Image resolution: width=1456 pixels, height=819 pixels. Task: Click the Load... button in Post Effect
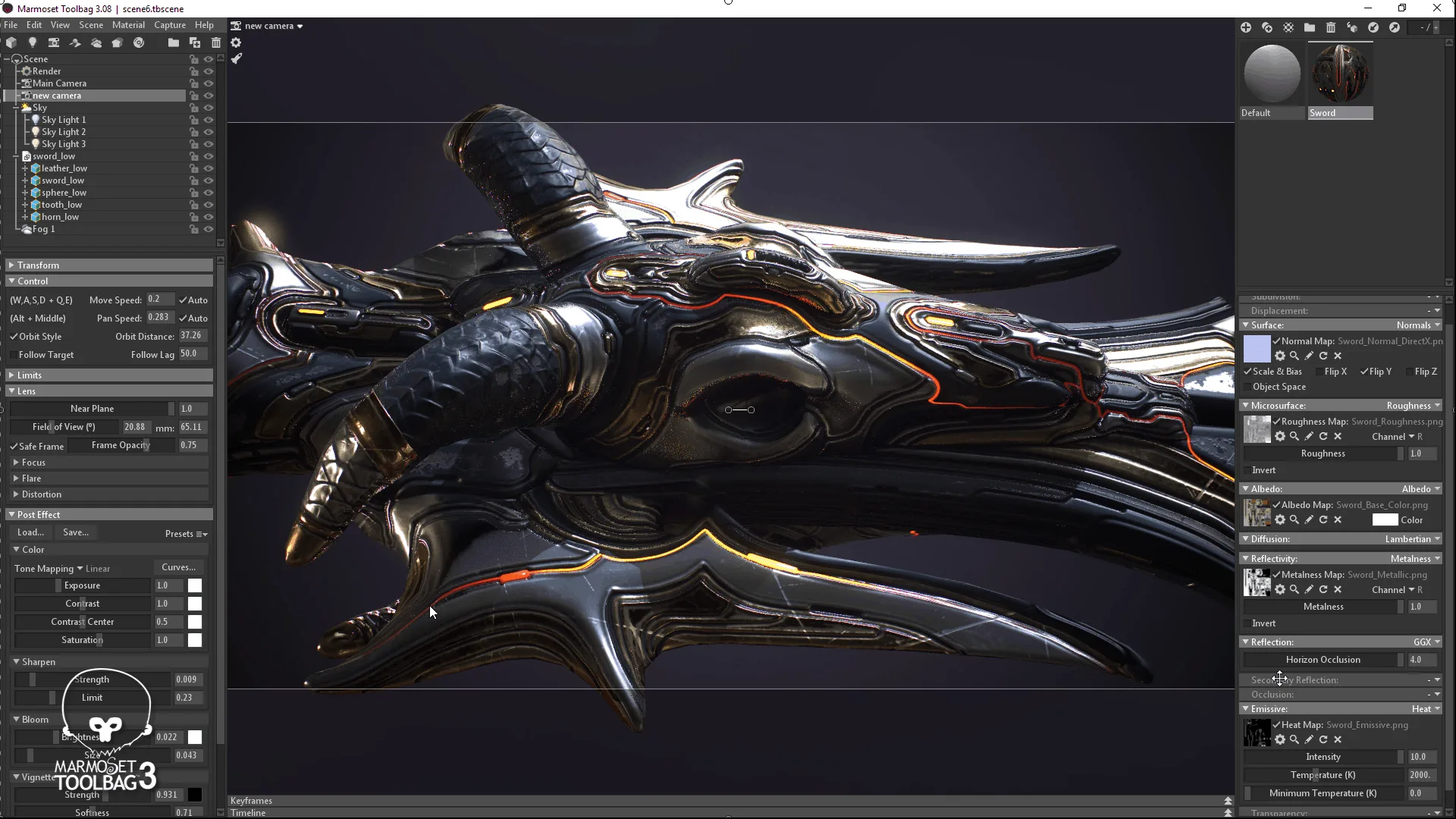tap(30, 532)
